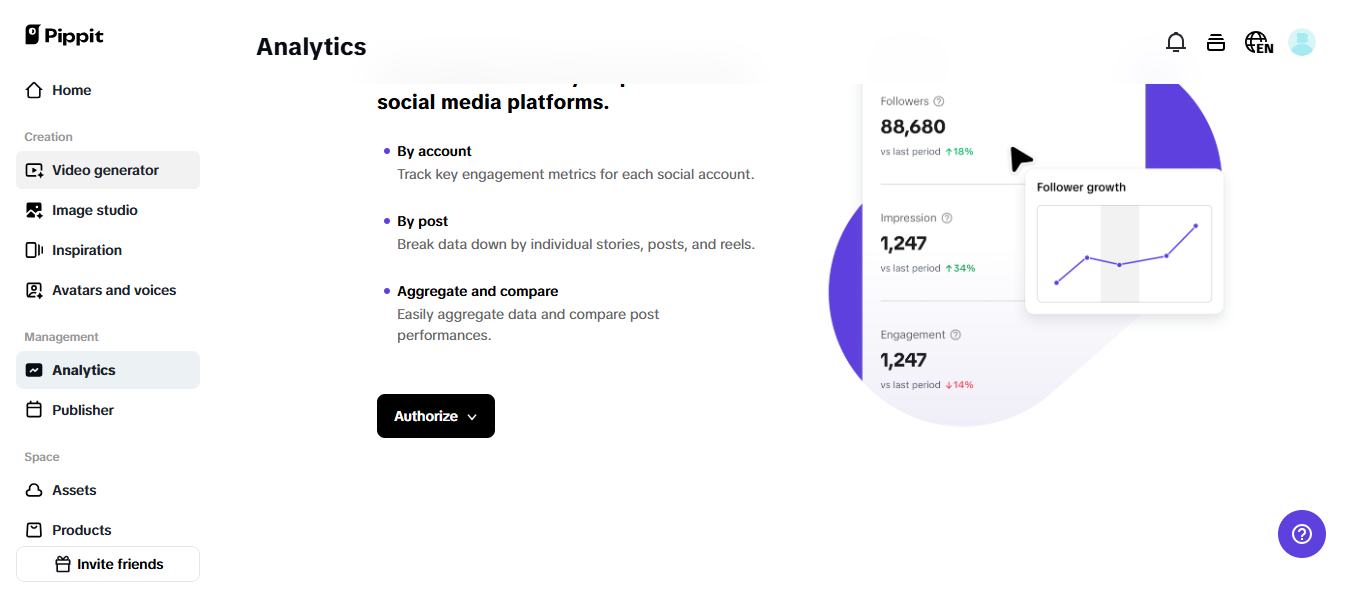1365x595 pixels.
Task: Open Video generator from sidebar
Action: 105,170
